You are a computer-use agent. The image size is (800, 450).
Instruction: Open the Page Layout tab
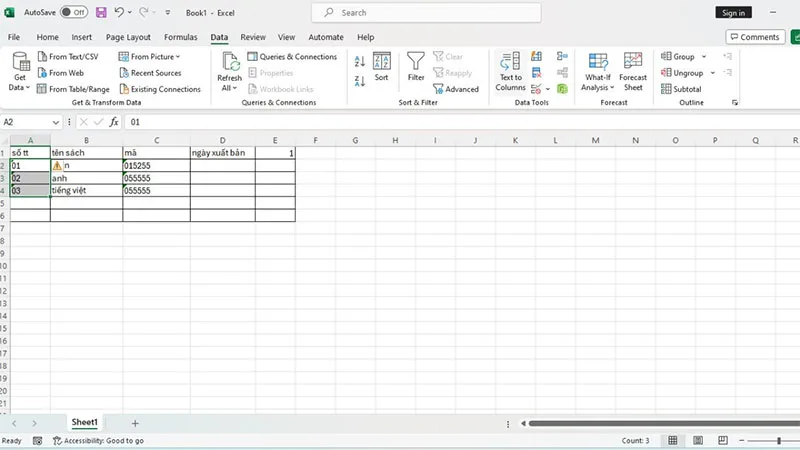(128, 37)
